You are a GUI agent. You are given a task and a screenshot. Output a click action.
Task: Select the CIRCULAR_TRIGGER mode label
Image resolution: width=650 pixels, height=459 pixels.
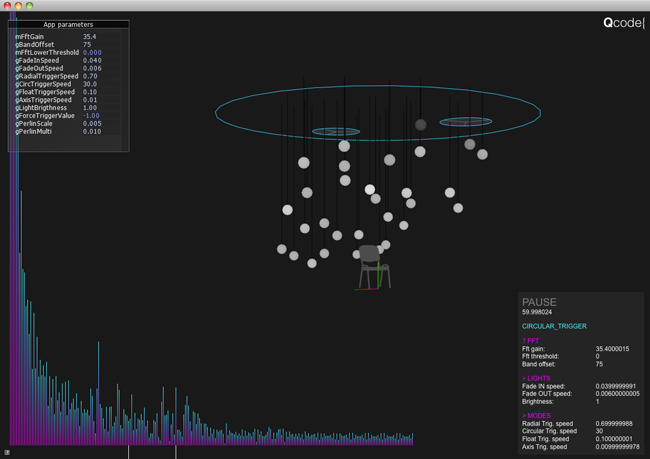554,326
